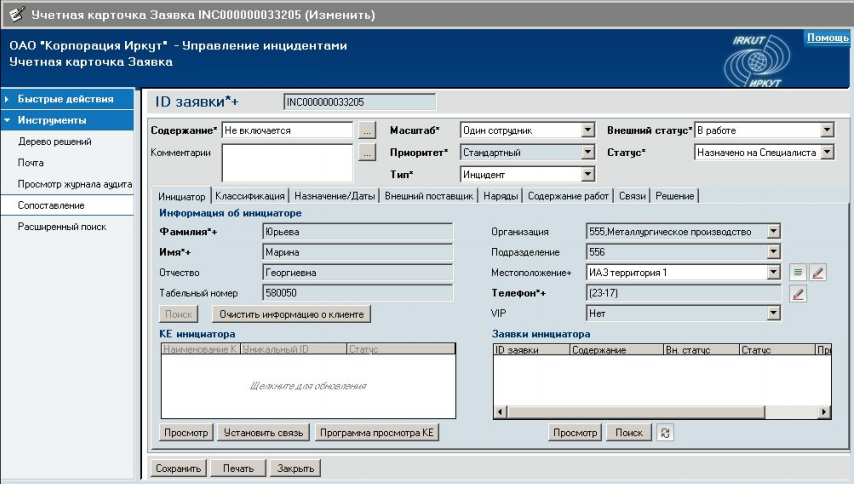Click the edit pencil icon beside Местоположение

pos(818,272)
